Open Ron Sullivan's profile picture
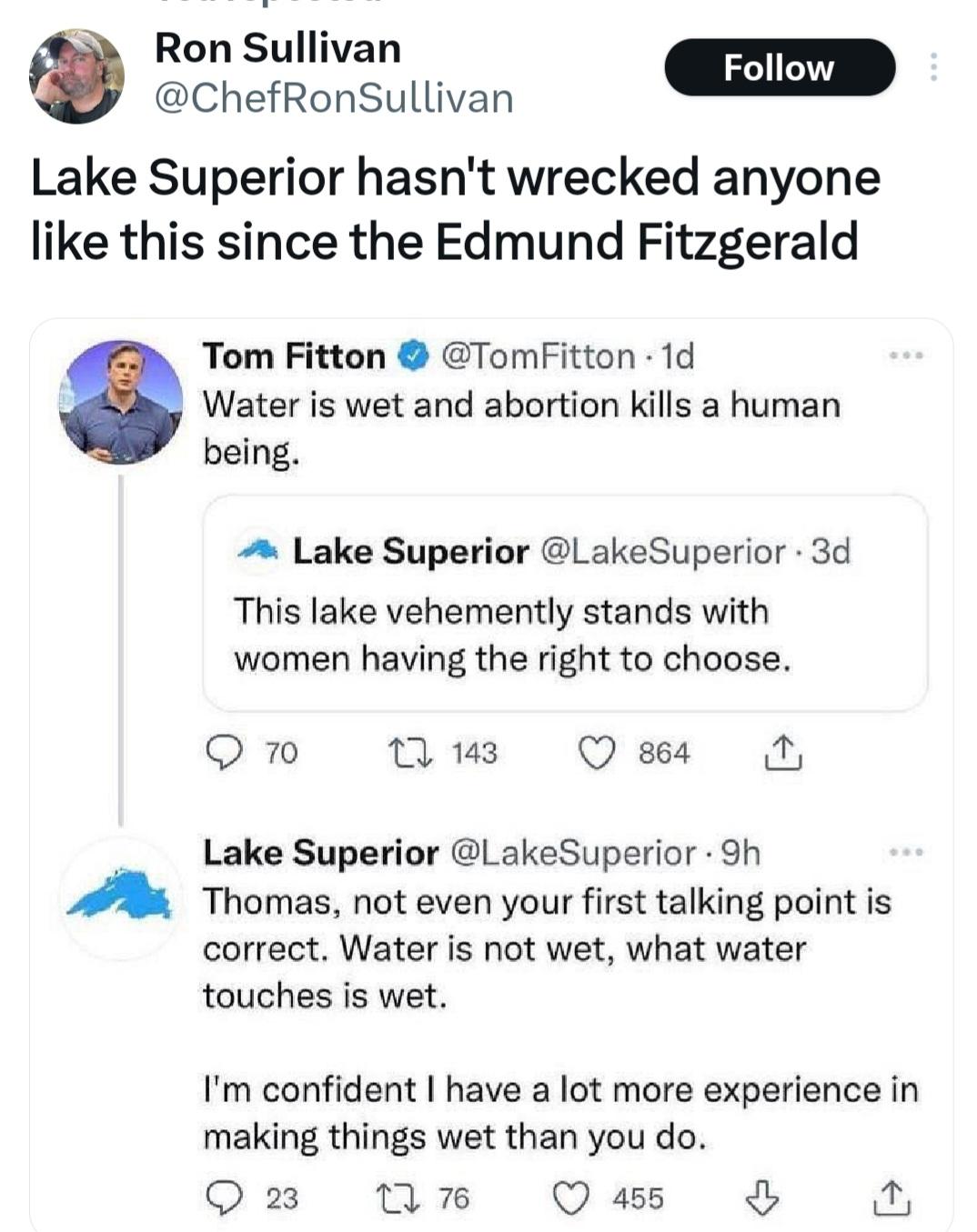Screen dimensions: 977x1232 pos(76,75)
